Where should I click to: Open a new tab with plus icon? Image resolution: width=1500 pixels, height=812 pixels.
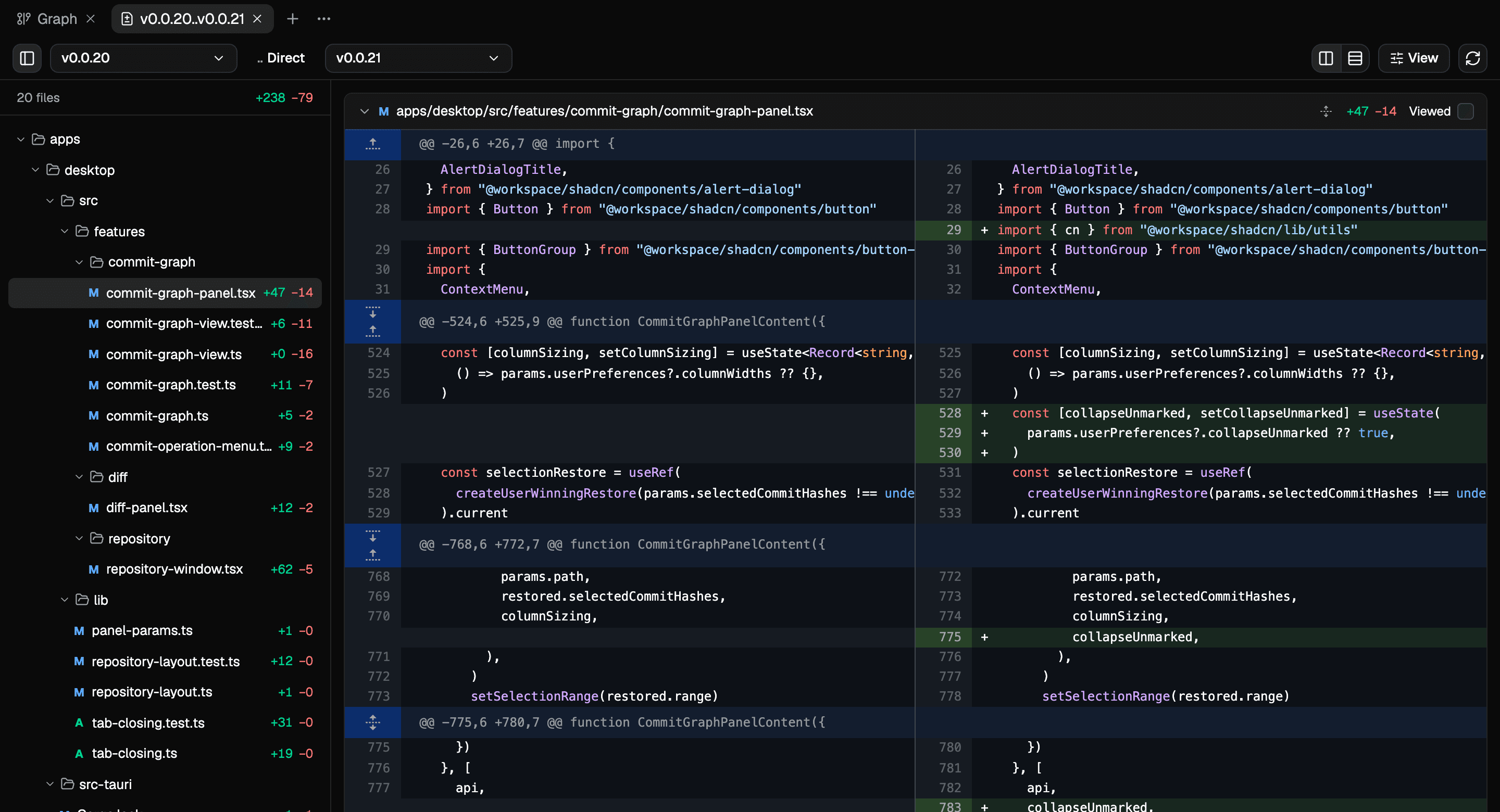[292, 19]
